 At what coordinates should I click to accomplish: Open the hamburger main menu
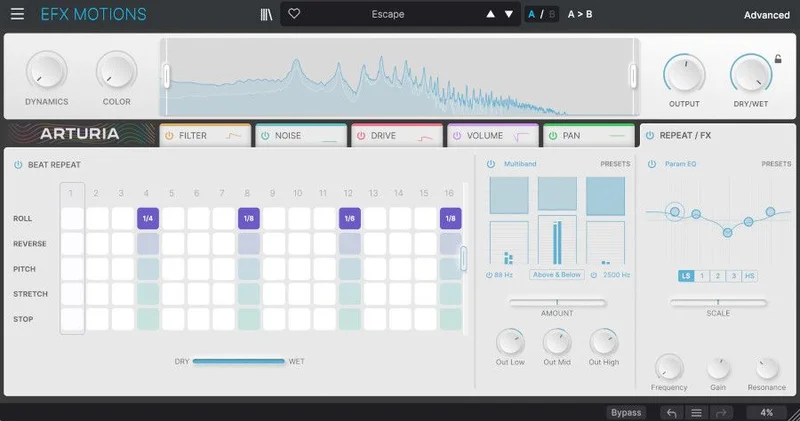pos(17,14)
